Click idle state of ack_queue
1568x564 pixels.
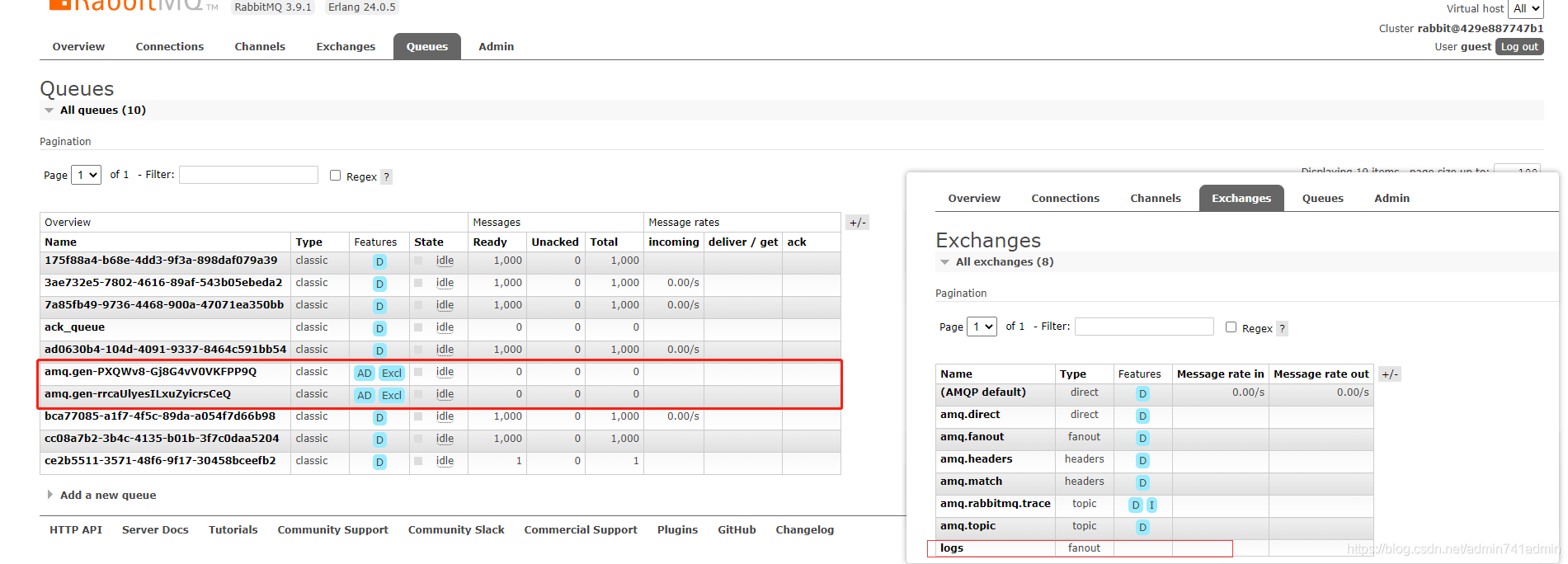point(445,327)
